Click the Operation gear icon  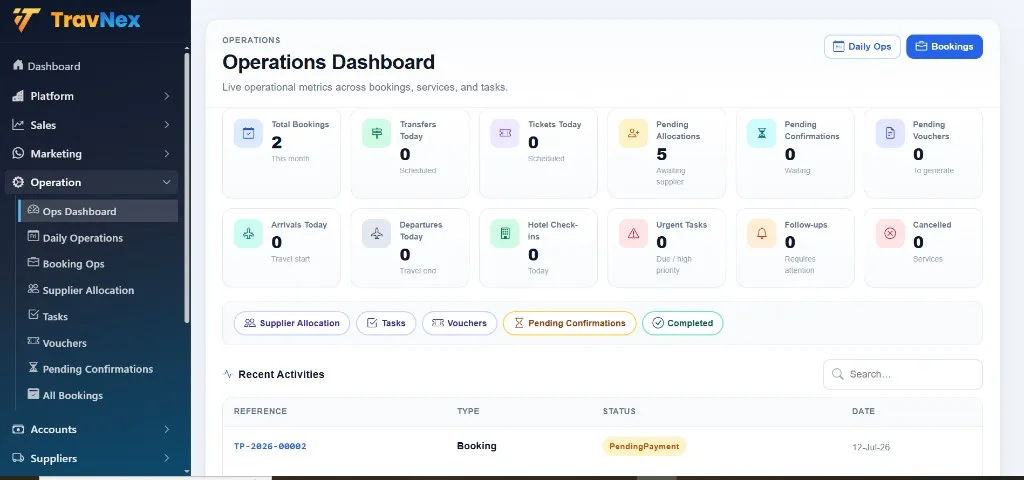tap(18, 182)
